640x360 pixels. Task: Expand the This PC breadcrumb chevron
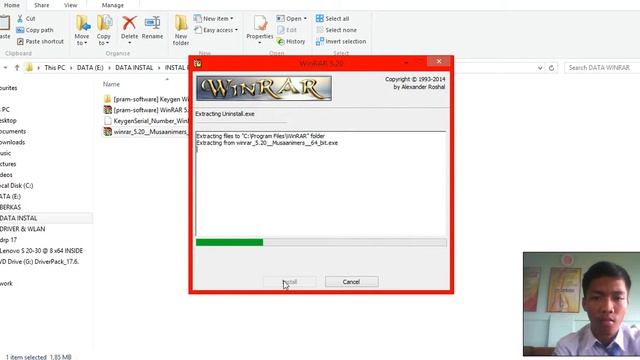coord(71,68)
